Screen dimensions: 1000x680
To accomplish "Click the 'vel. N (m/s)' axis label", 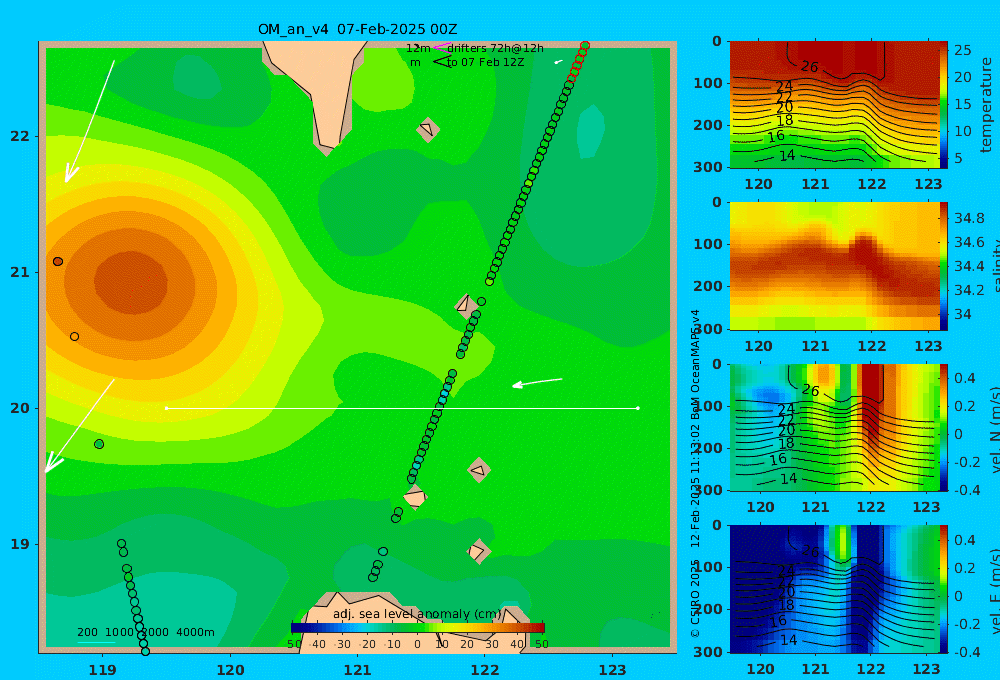I will pyautogui.click(x=994, y=431).
